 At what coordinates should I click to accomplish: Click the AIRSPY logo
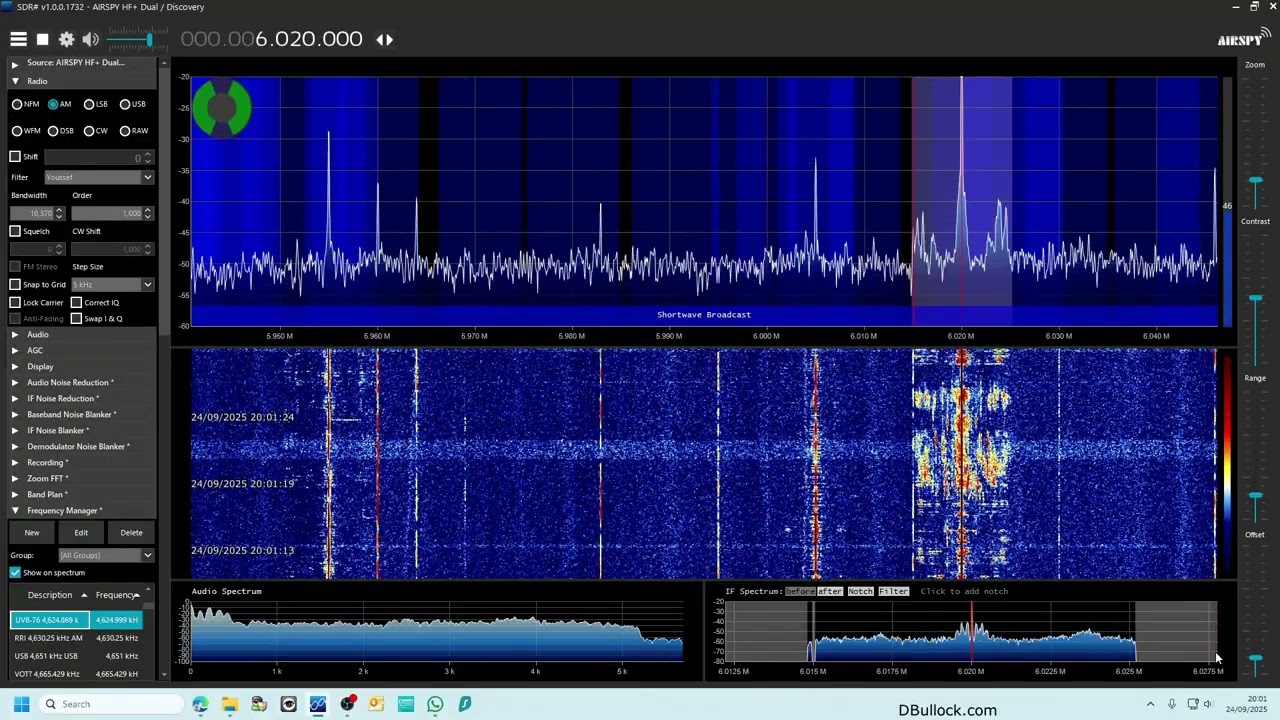click(x=1244, y=38)
